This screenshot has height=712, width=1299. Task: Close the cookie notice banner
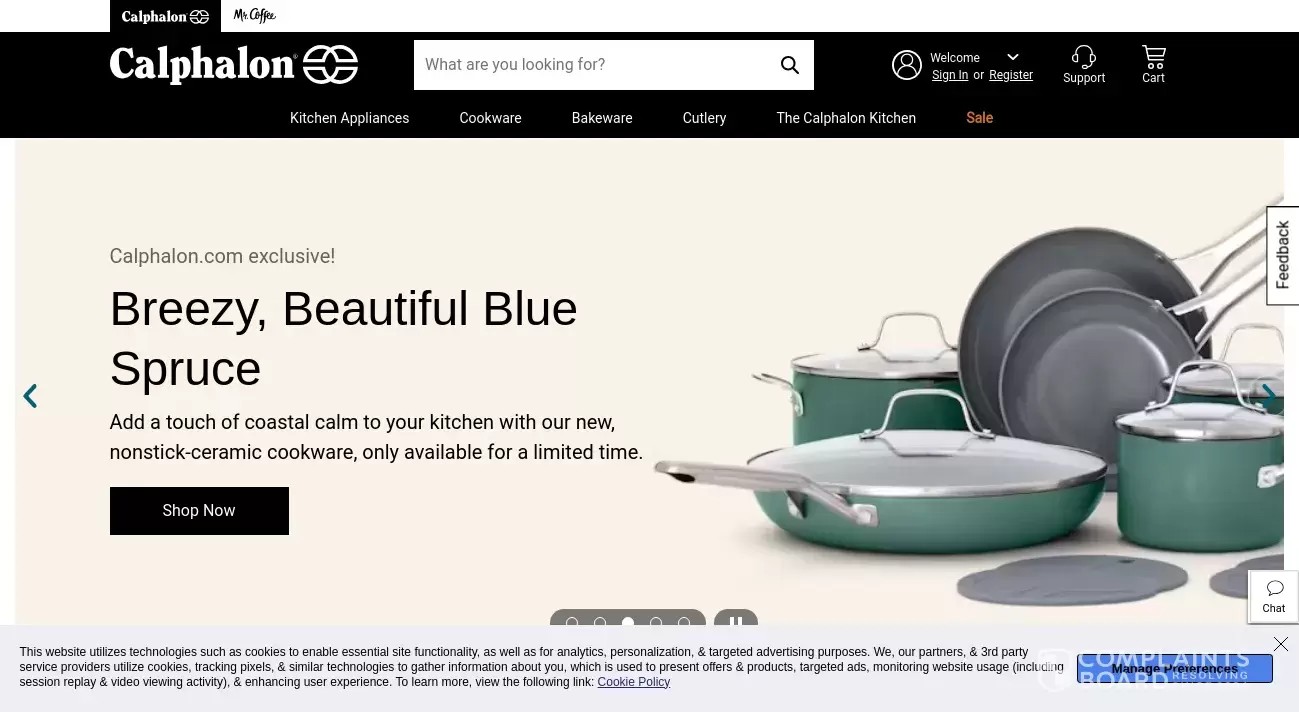pyautogui.click(x=1280, y=644)
